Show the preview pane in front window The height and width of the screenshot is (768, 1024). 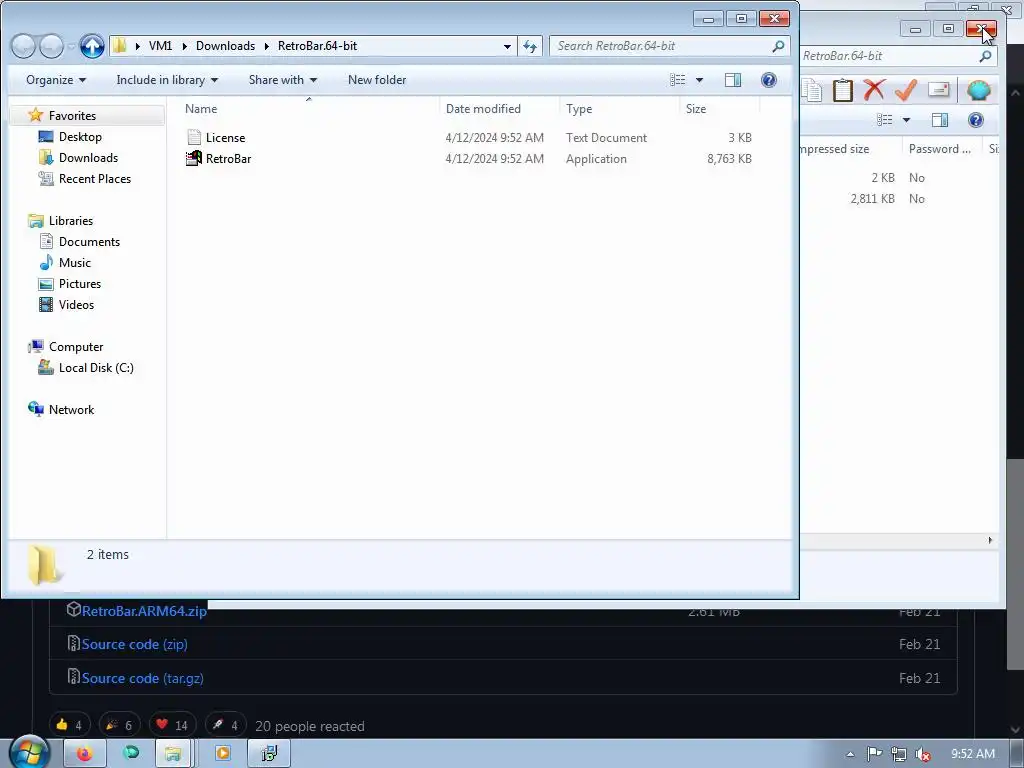point(733,80)
